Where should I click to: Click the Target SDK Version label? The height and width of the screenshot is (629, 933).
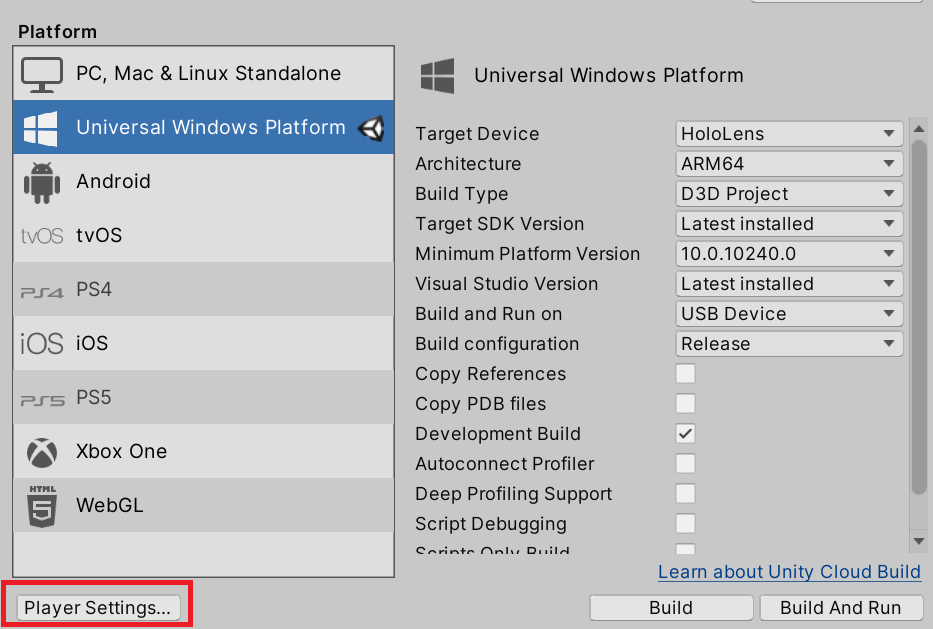click(x=500, y=224)
